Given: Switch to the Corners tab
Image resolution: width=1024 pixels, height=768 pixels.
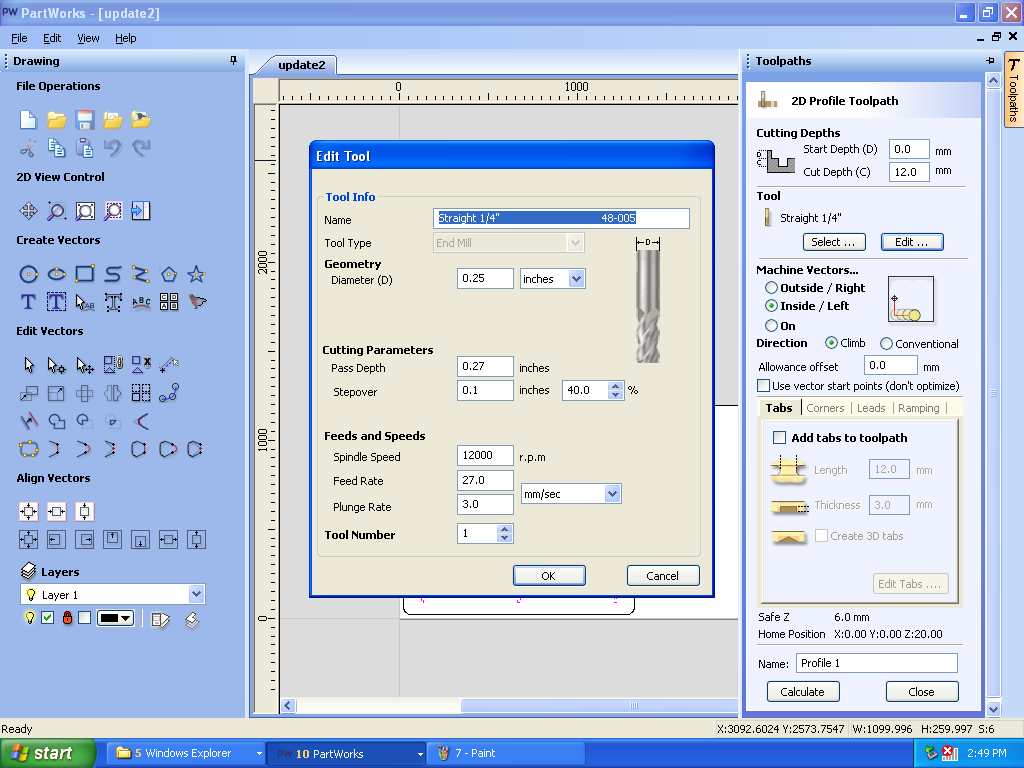Looking at the screenshot, I should click(x=825, y=408).
